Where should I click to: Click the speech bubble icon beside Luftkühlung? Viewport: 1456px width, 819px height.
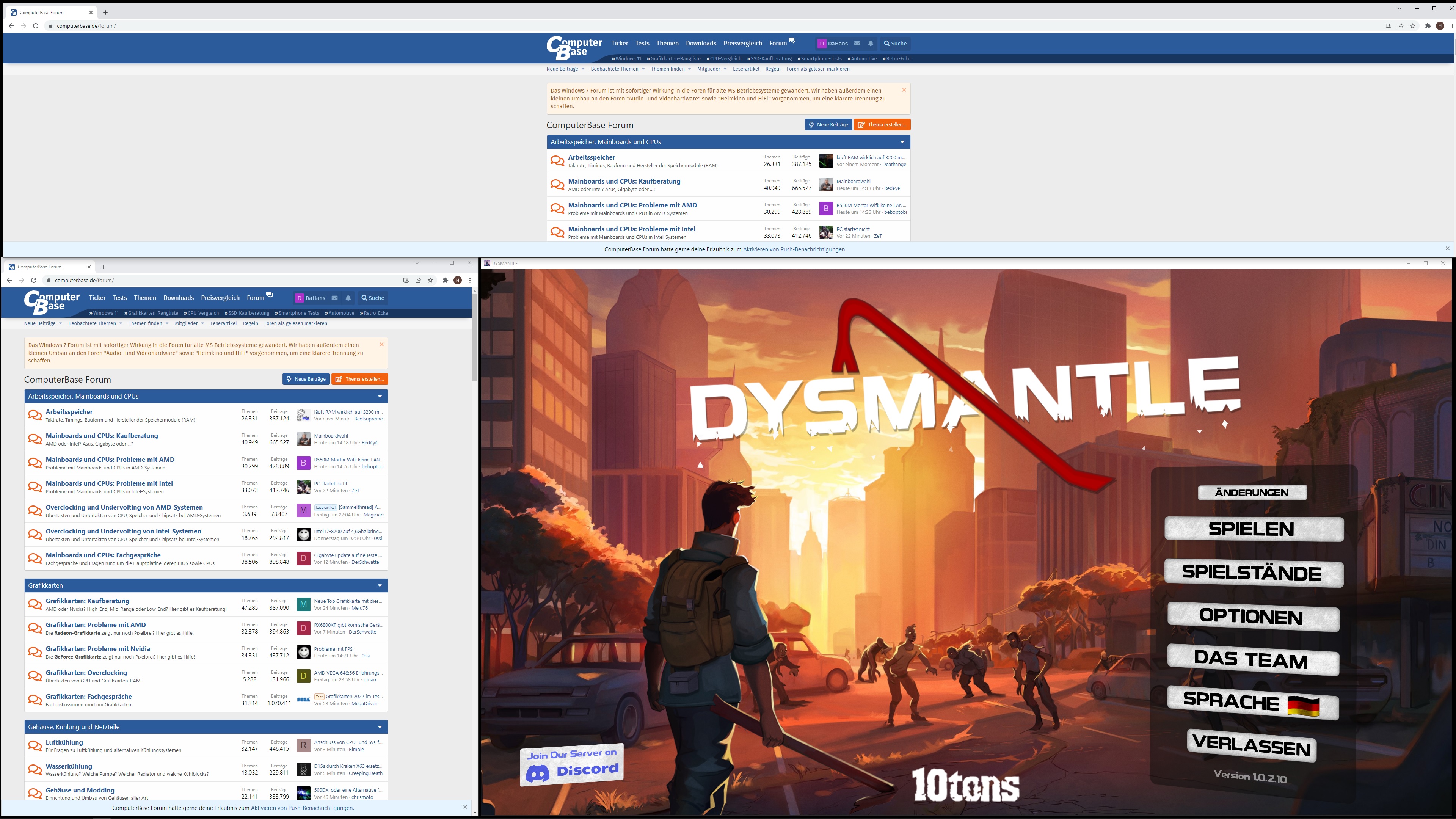click(x=35, y=746)
